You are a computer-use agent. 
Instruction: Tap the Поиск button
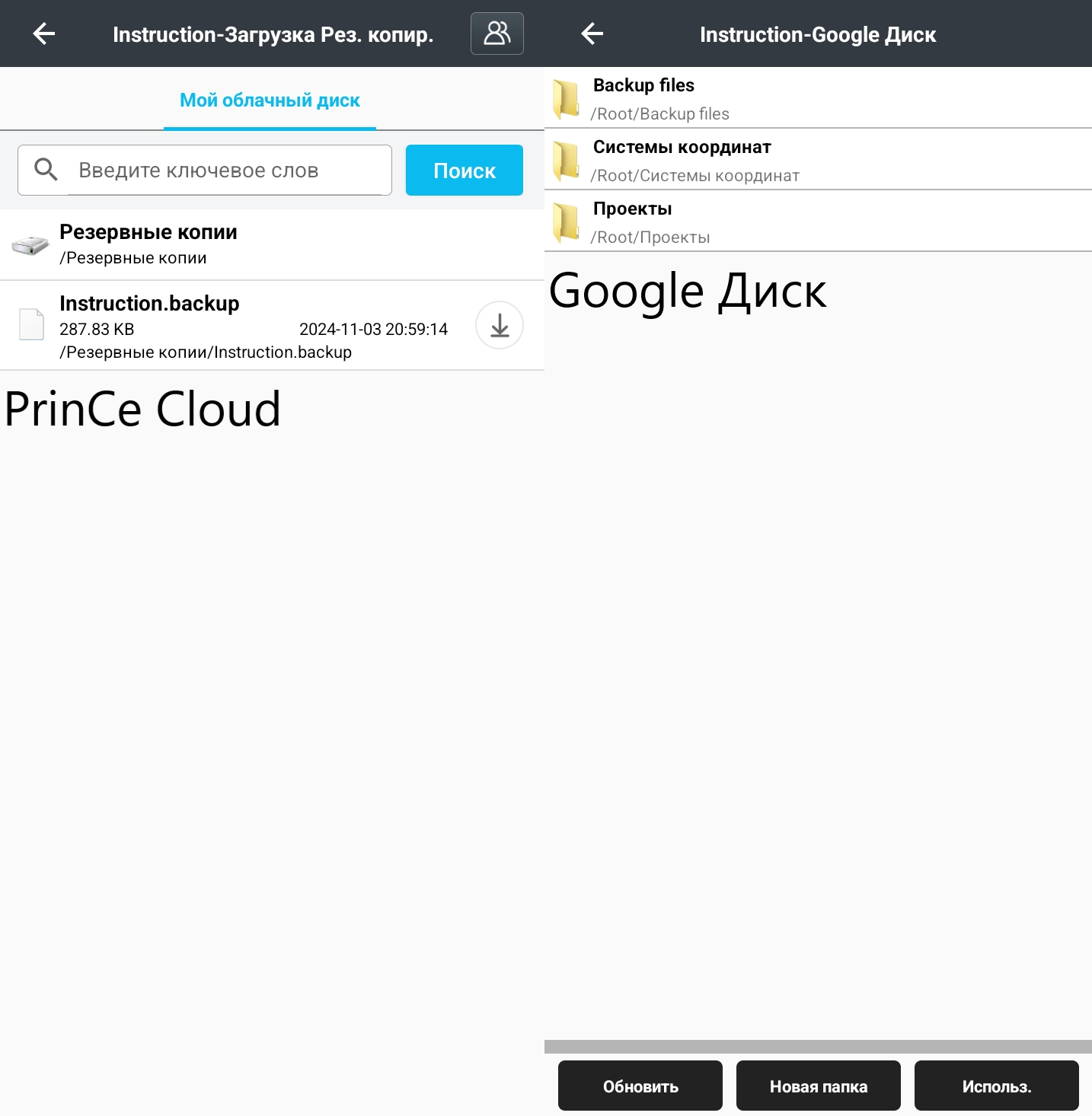[x=465, y=171]
